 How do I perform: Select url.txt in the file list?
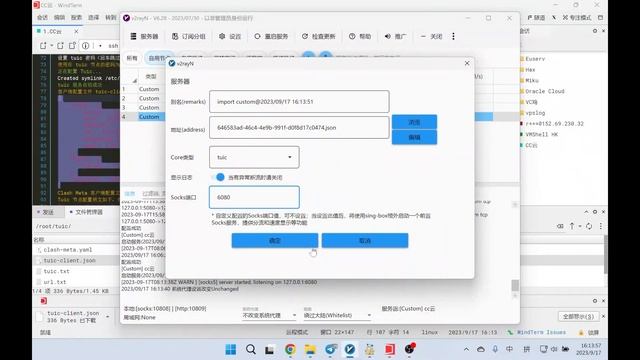click(x=55, y=282)
